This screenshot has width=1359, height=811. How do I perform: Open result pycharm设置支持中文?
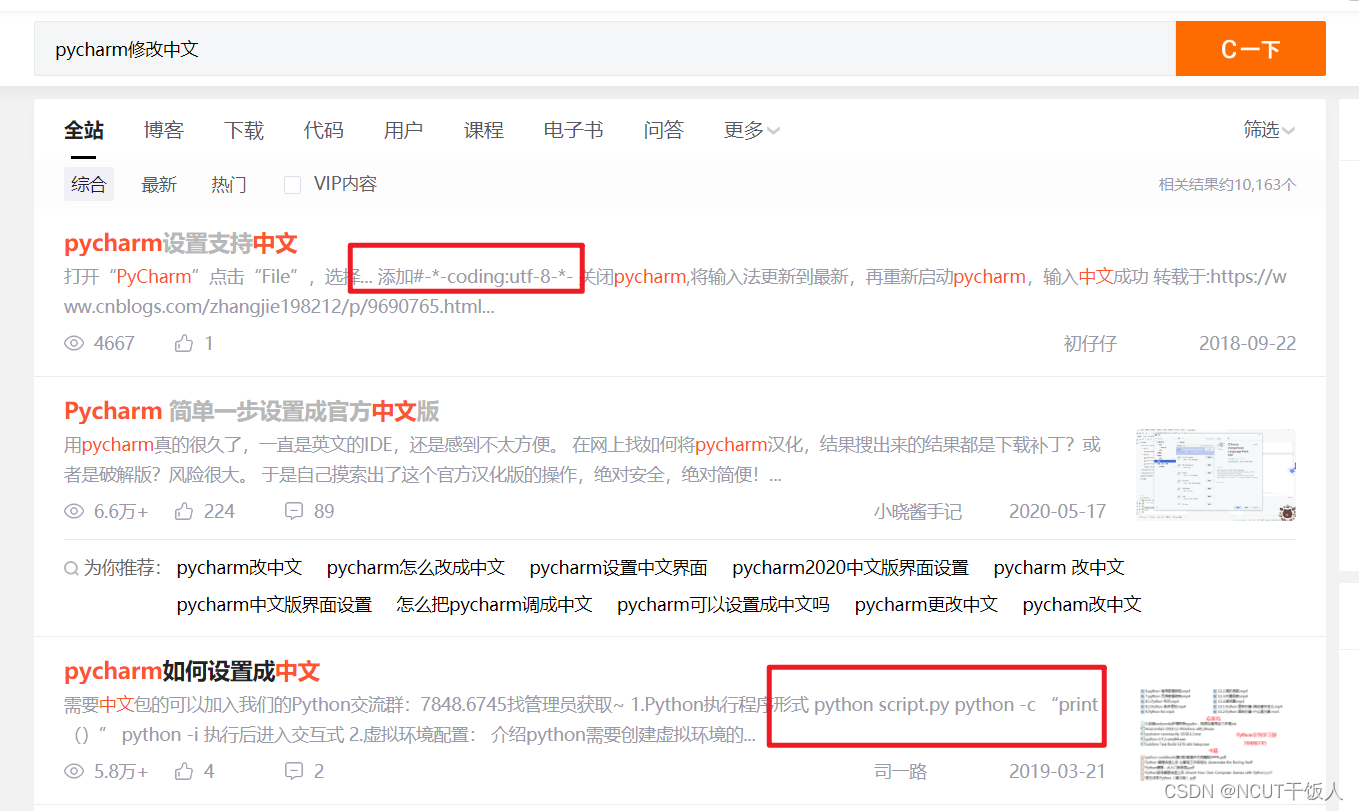tap(181, 243)
